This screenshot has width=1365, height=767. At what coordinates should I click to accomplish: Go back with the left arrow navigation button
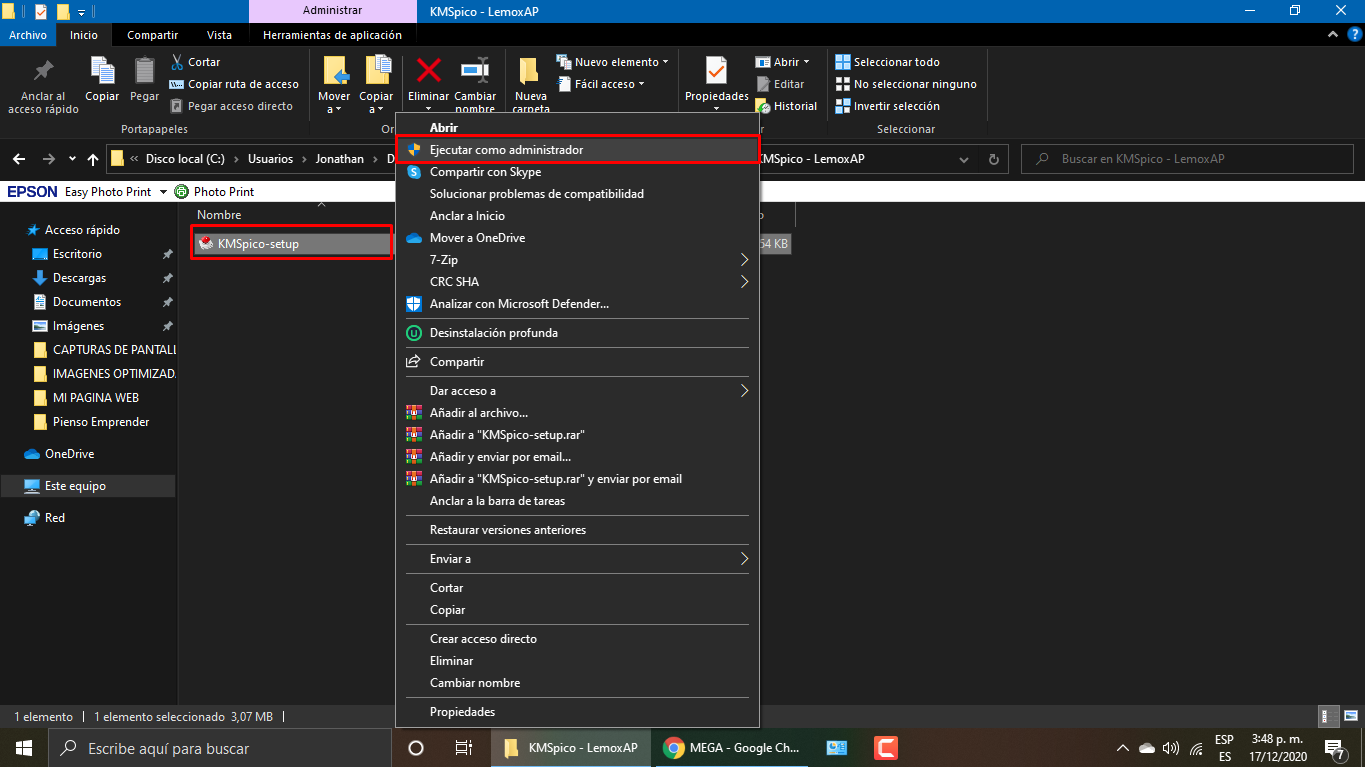pos(20,159)
